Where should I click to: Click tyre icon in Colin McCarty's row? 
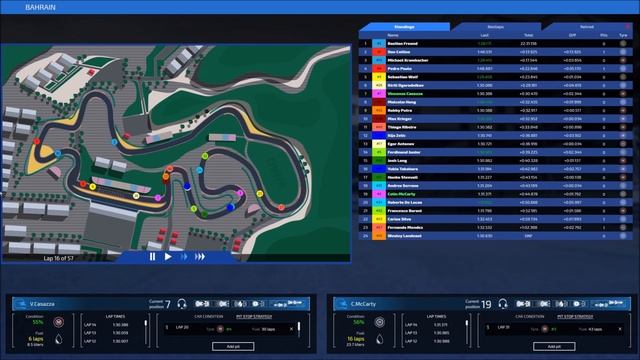[623, 194]
